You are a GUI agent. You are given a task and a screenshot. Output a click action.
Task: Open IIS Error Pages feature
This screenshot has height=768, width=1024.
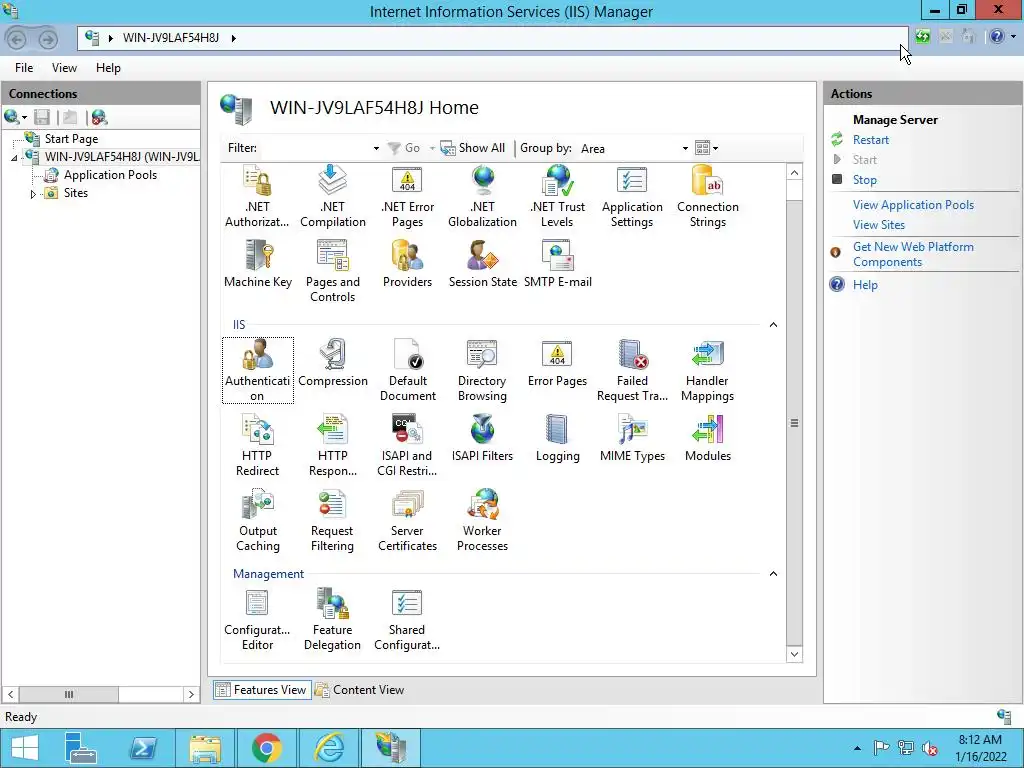[x=558, y=363]
